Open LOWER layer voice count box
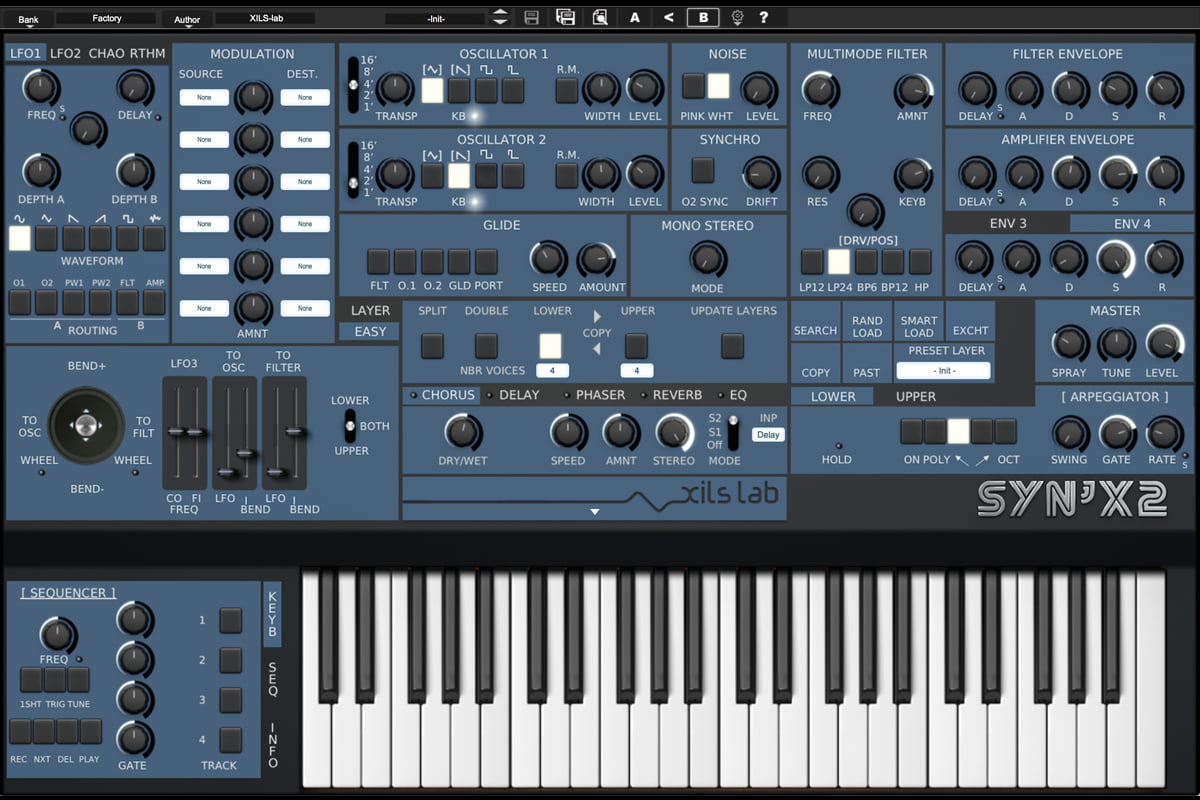Viewport: 1200px width, 800px height. (x=552, y=371)
